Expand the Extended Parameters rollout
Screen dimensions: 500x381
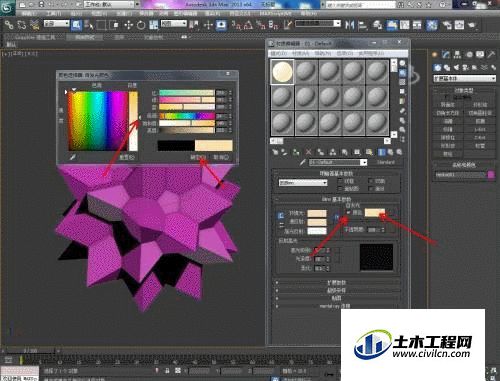[x=337, y=283]
